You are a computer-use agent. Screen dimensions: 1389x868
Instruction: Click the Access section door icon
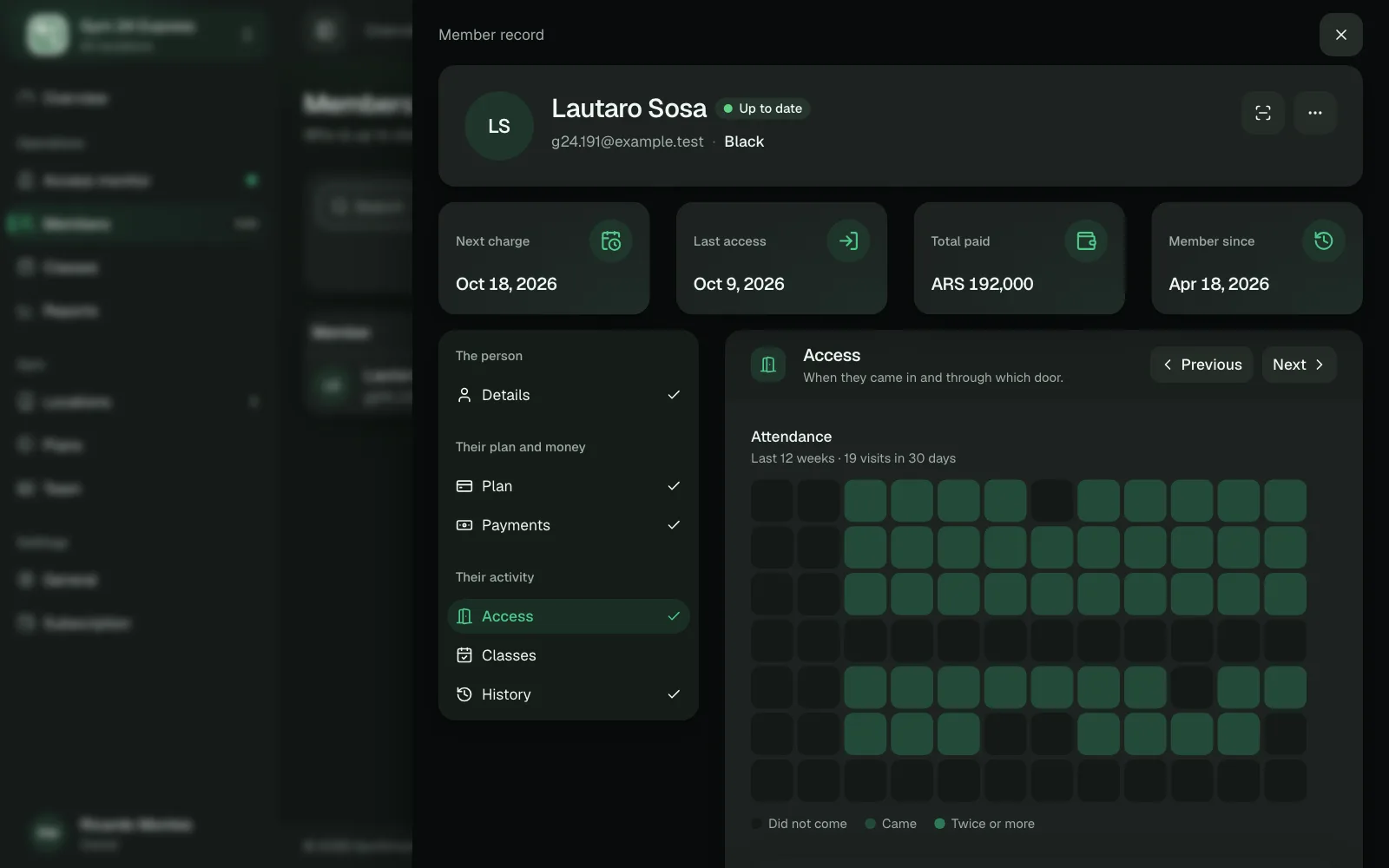768,365
